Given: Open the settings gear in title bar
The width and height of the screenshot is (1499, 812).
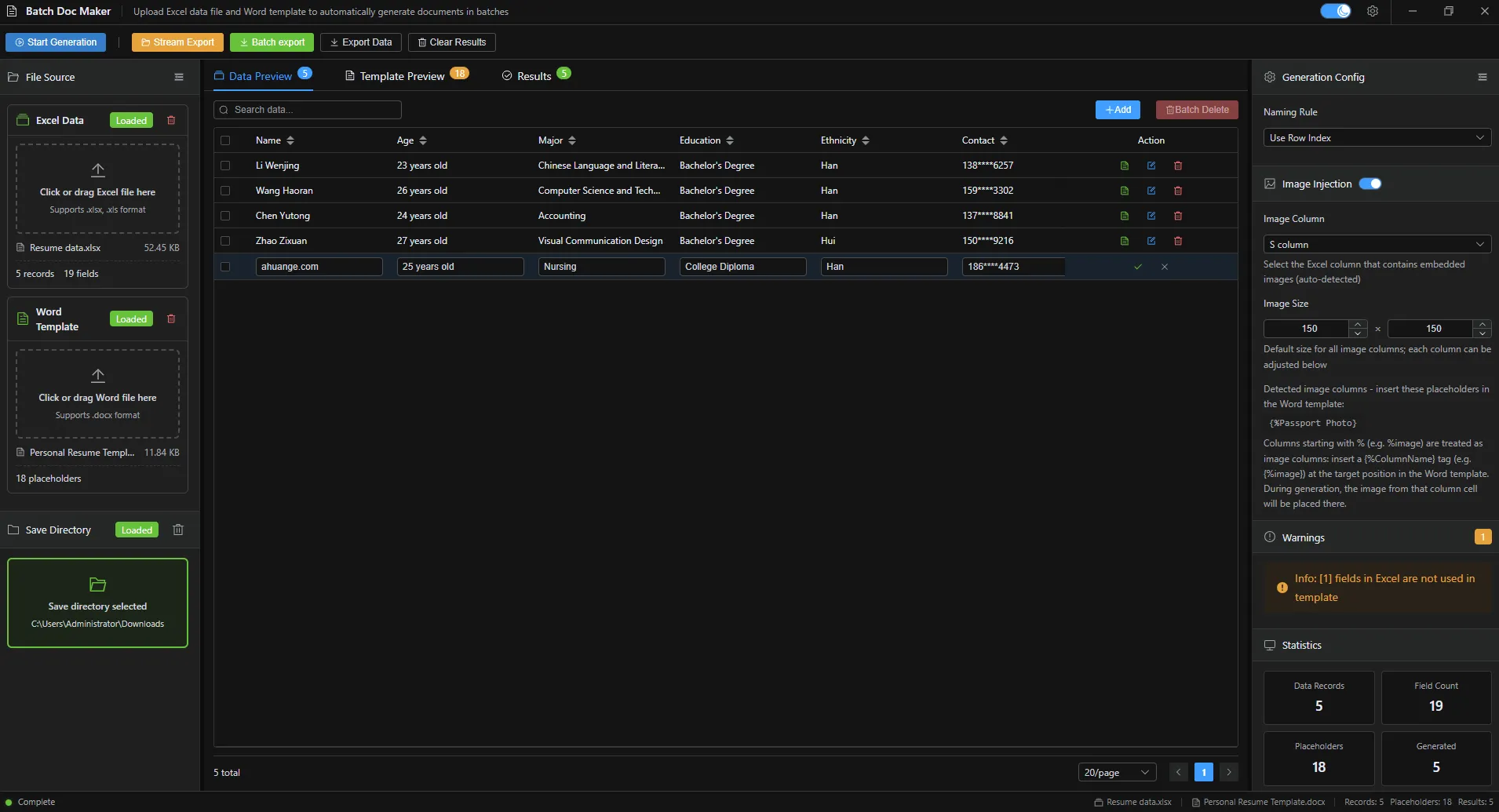Looking at the screenshot, I should click(1373, 11).
